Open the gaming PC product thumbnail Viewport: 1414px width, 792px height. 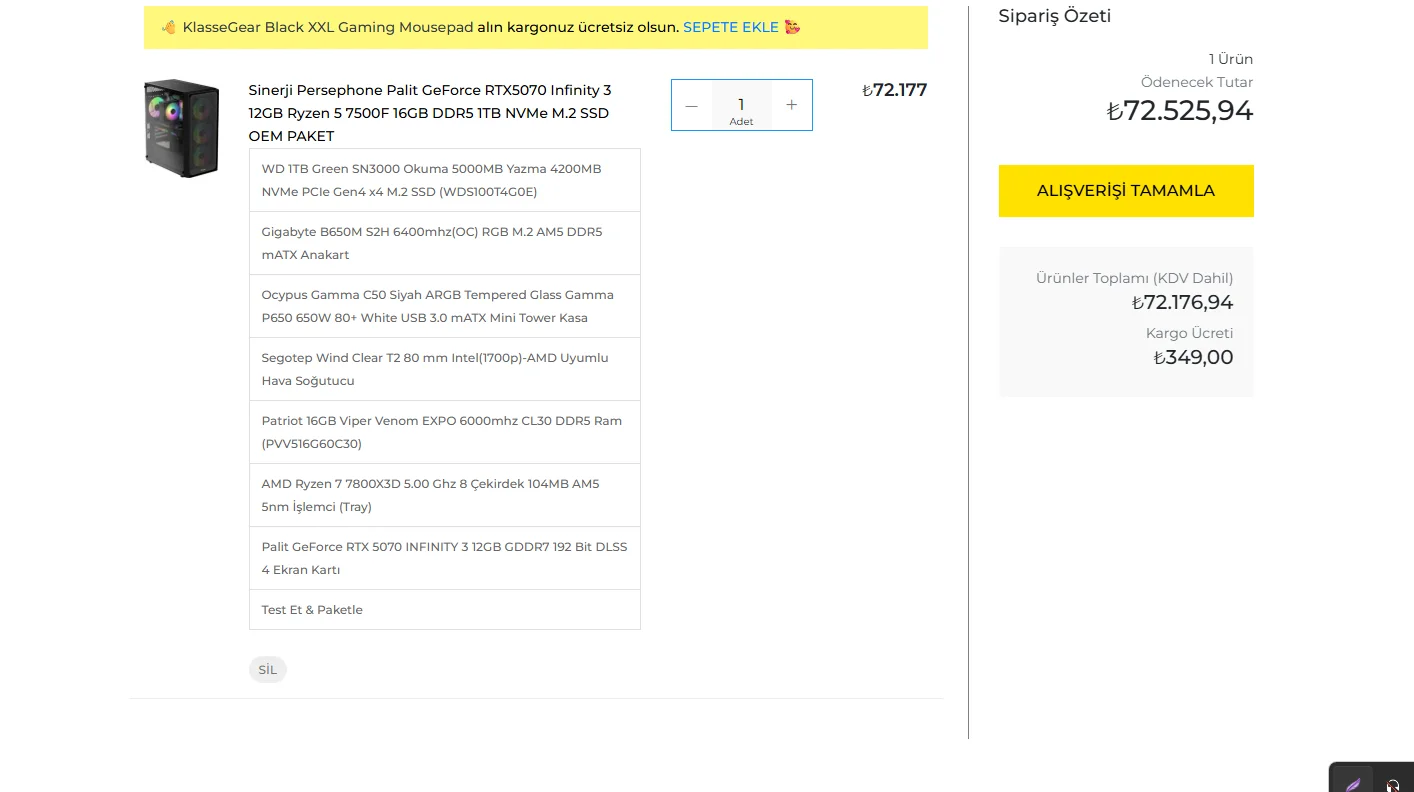(181, 128)
